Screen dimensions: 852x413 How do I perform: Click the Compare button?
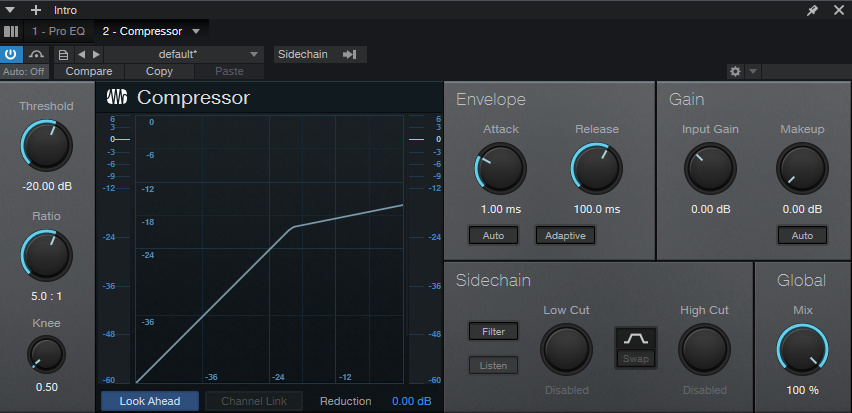(x=88, y=72)
